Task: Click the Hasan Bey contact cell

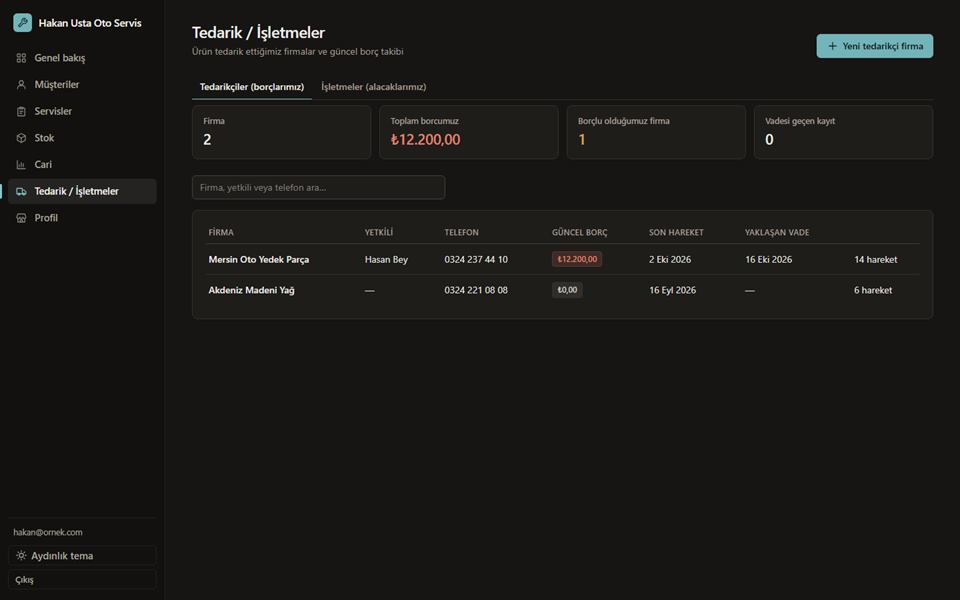Action: click(386, 260)
